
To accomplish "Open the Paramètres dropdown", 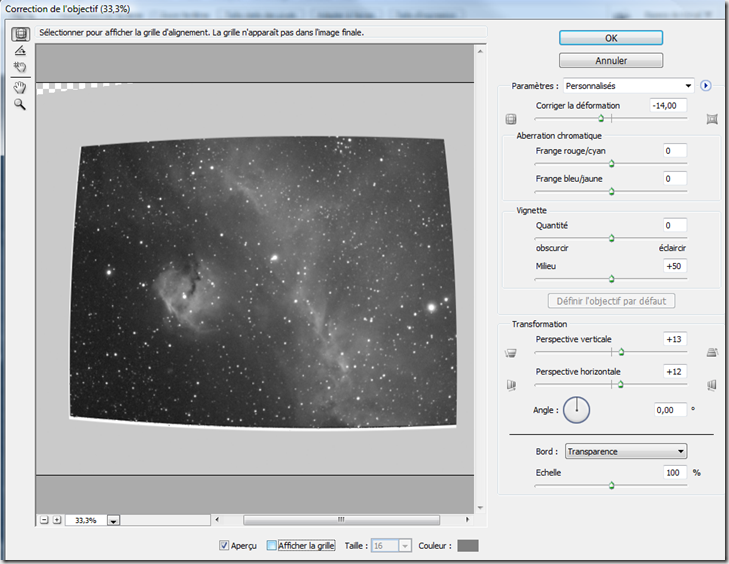I will tap(628, 86).
